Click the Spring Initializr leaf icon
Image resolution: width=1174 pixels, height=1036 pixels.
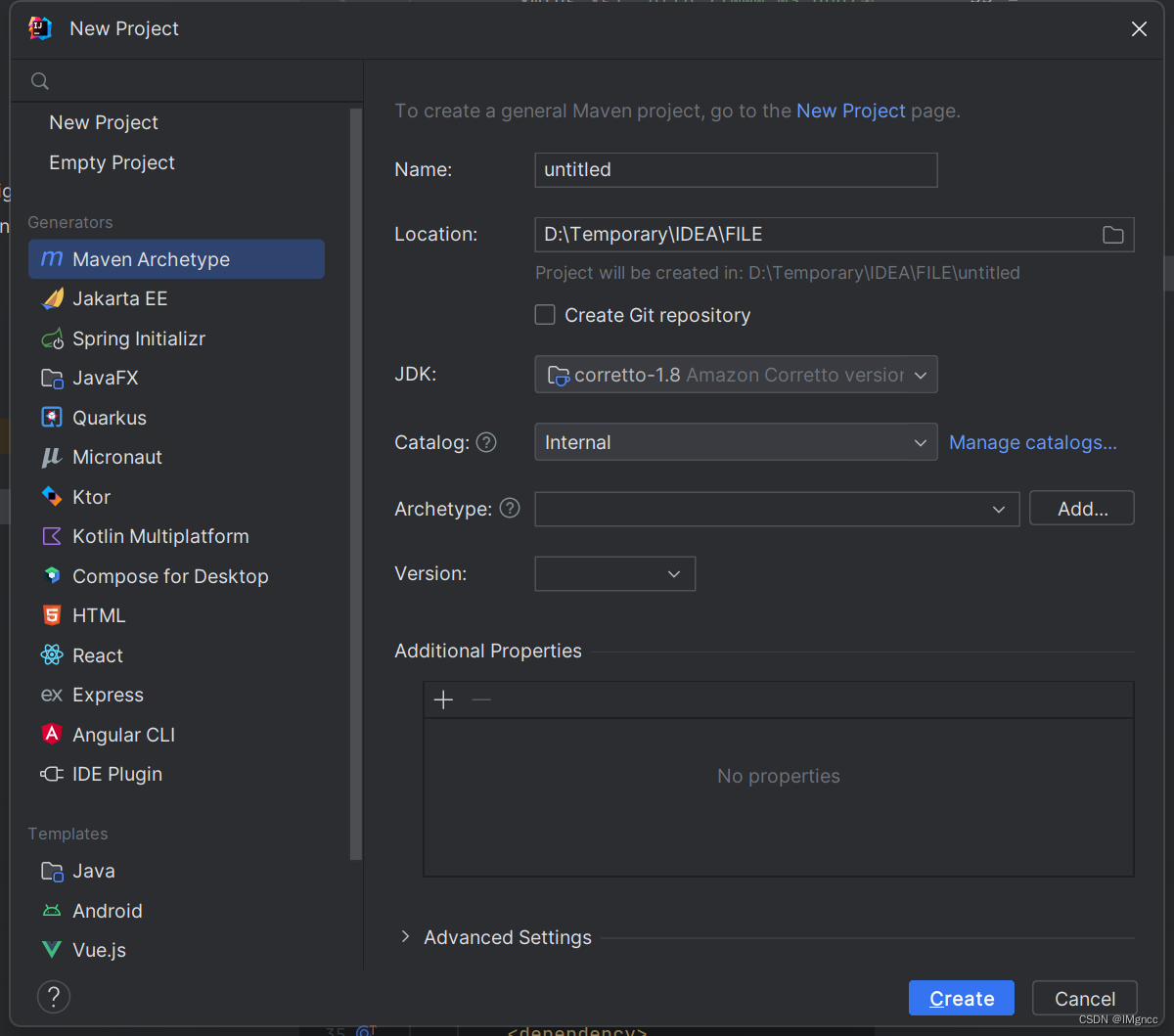click(x=52, y=338)
